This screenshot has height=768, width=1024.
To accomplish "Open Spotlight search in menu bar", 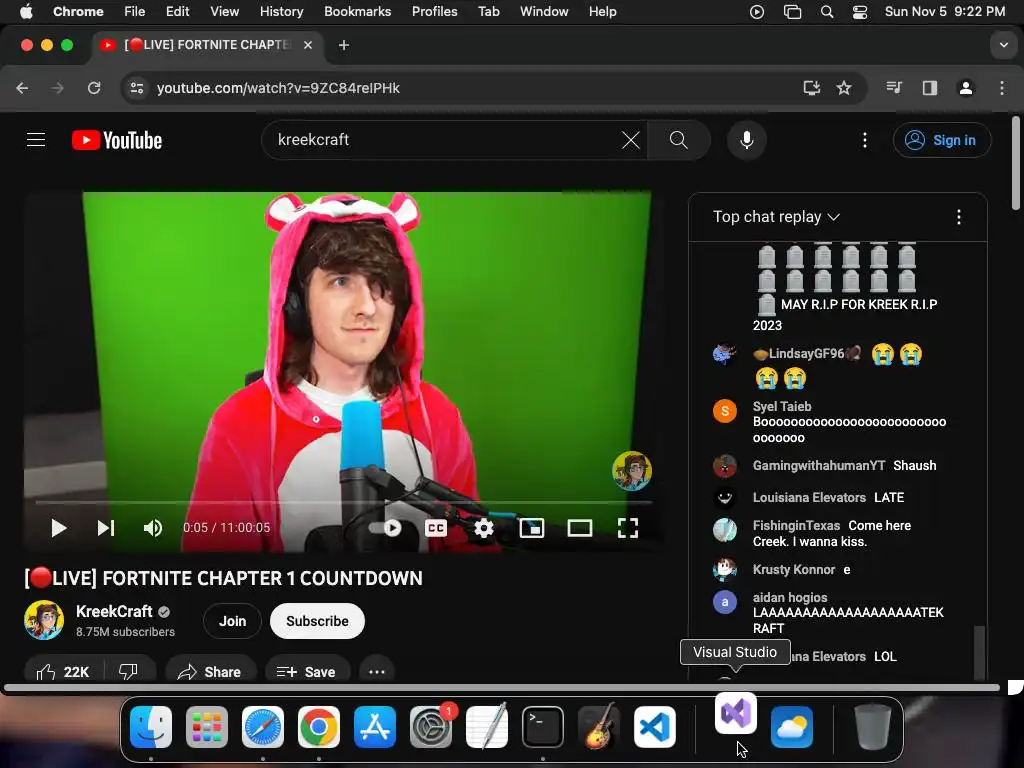I will [x=827, y=11].
